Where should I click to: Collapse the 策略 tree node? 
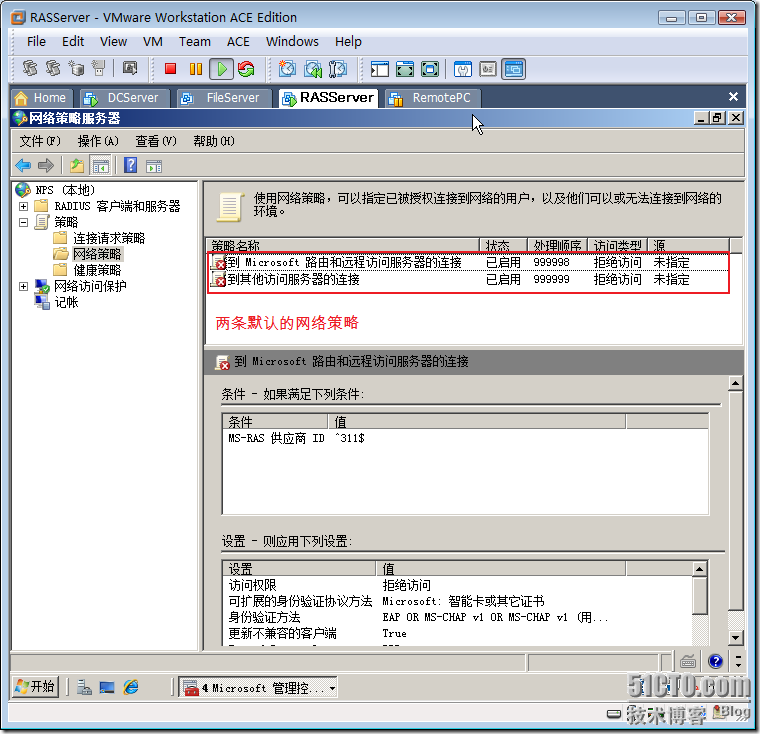23,222
